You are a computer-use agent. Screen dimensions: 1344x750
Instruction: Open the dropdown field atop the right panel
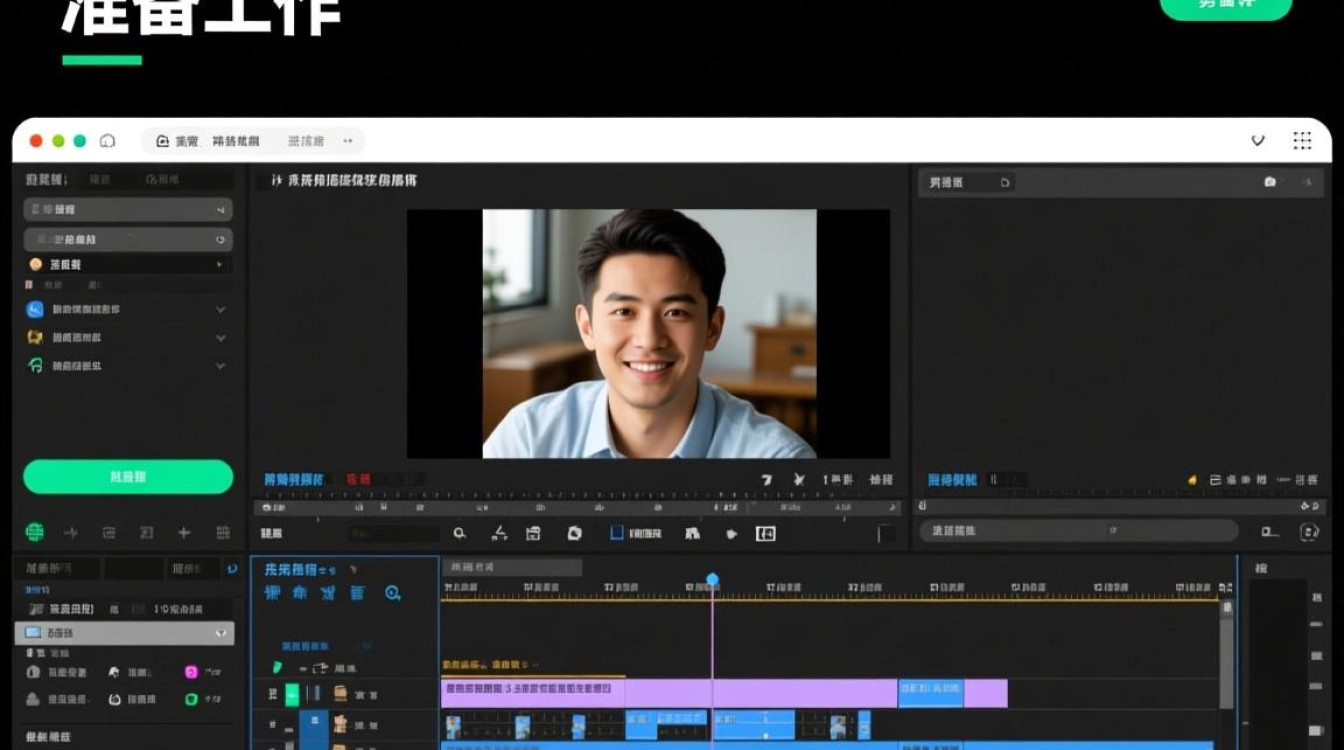[x=969, y=183]
